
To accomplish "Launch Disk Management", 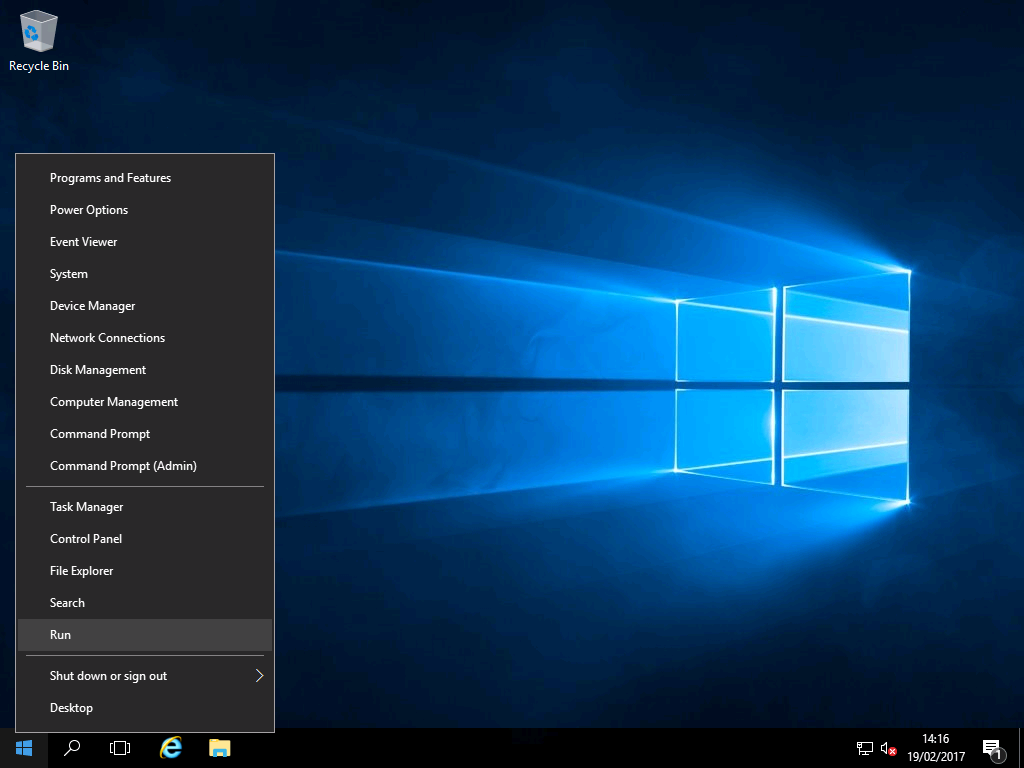I will tap(145, 370).
